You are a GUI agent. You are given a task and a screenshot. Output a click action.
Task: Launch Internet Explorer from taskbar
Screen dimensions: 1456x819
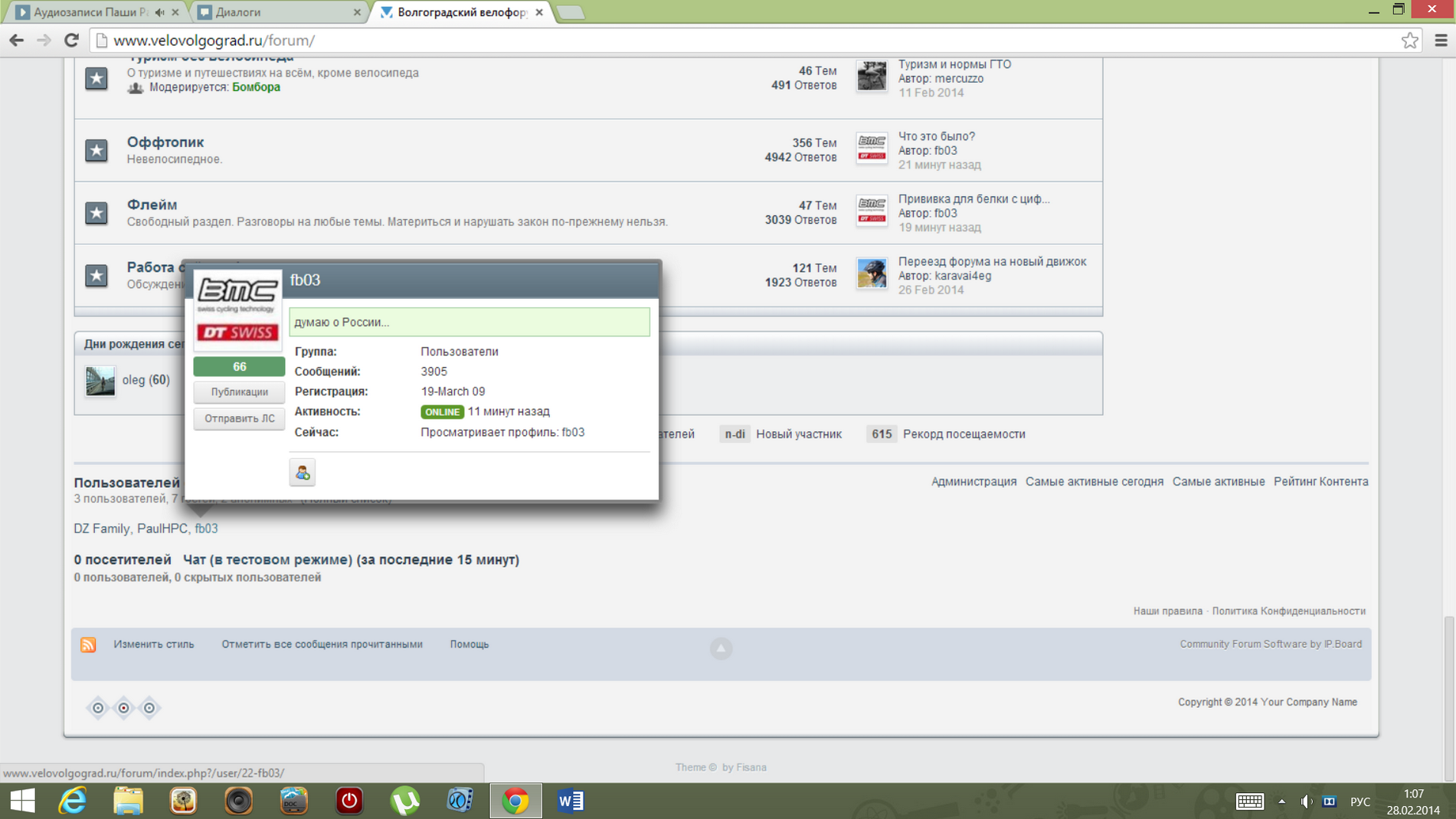[x=74, y=801]
